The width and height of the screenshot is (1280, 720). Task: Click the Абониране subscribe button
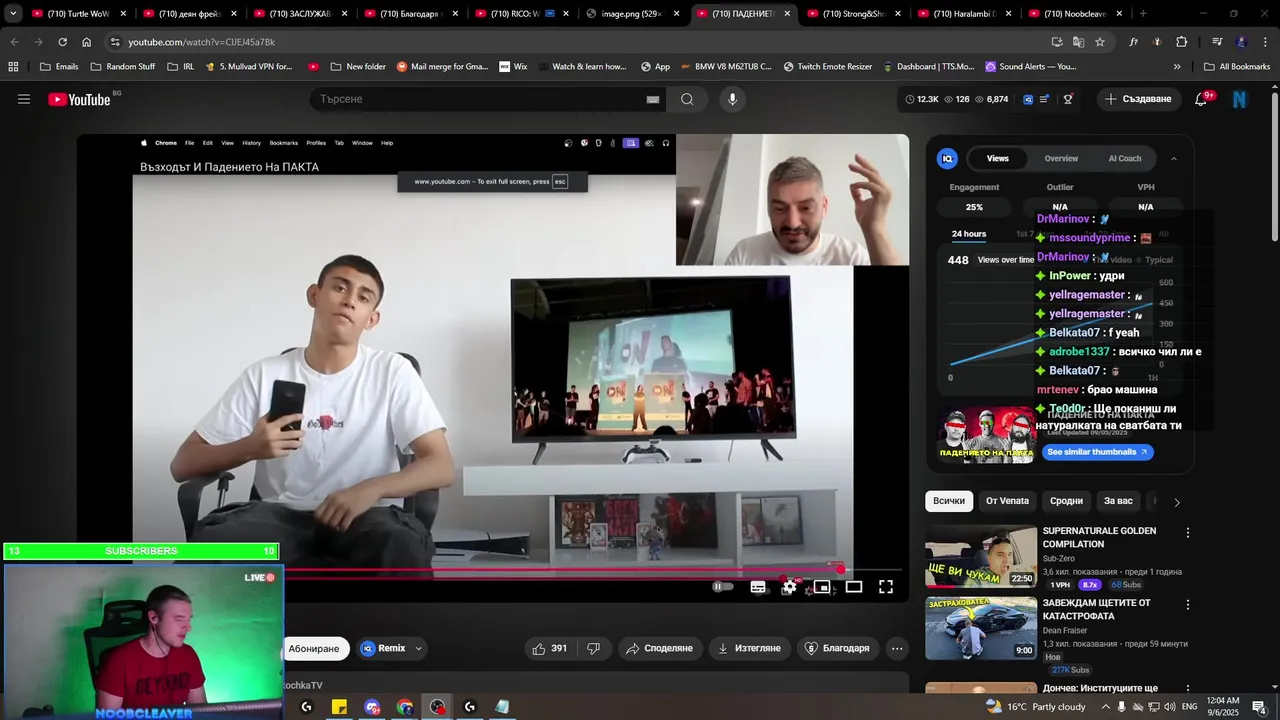(x=314, y=648)
